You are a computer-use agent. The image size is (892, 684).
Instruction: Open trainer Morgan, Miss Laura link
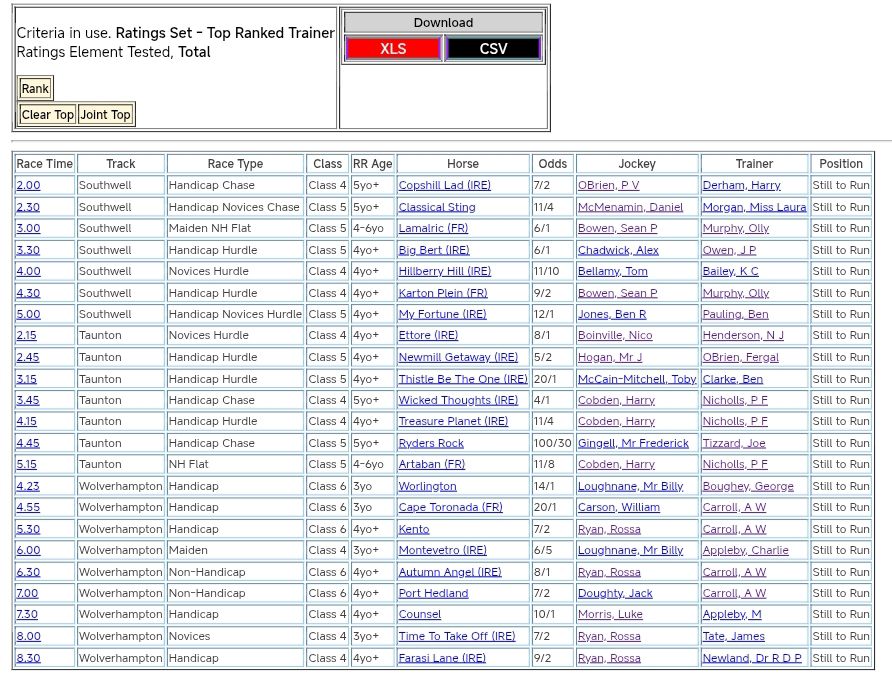pyautogui.click(x=754, y=207)
